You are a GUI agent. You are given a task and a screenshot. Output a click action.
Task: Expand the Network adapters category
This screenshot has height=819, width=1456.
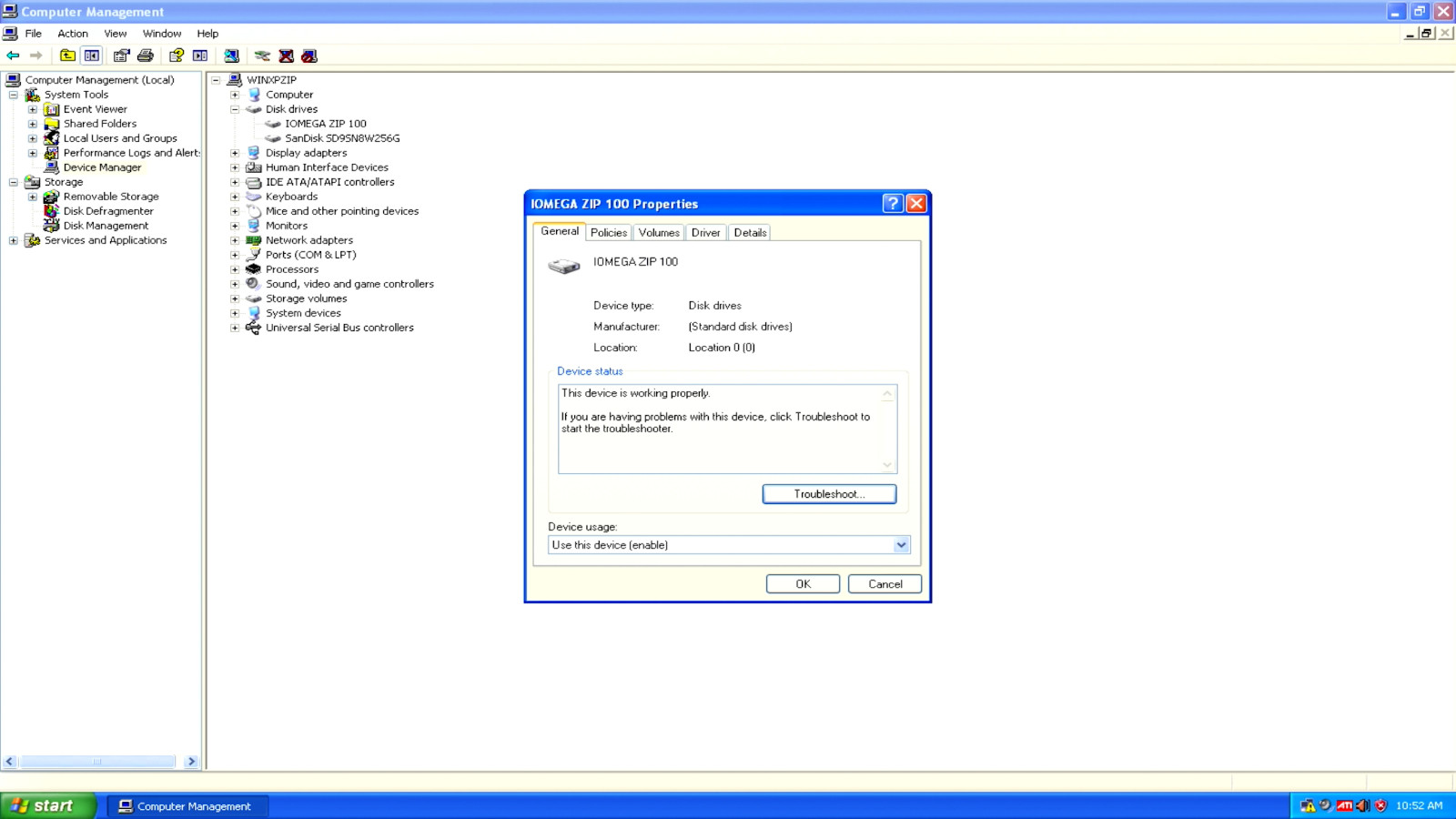(235, 240)
